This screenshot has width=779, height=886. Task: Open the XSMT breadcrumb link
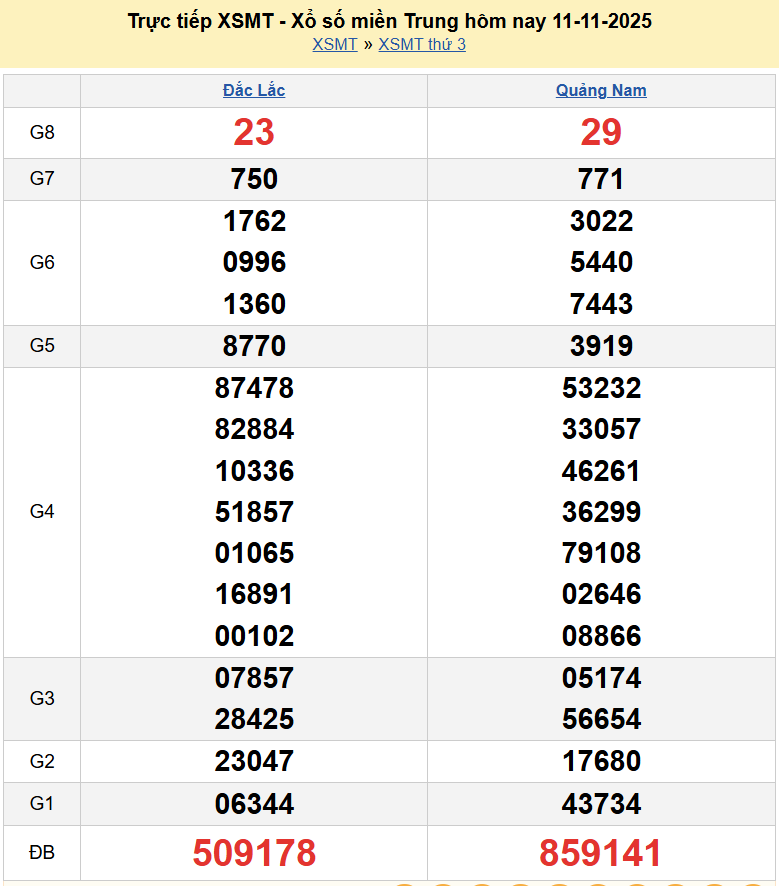[x=335, y=44]
